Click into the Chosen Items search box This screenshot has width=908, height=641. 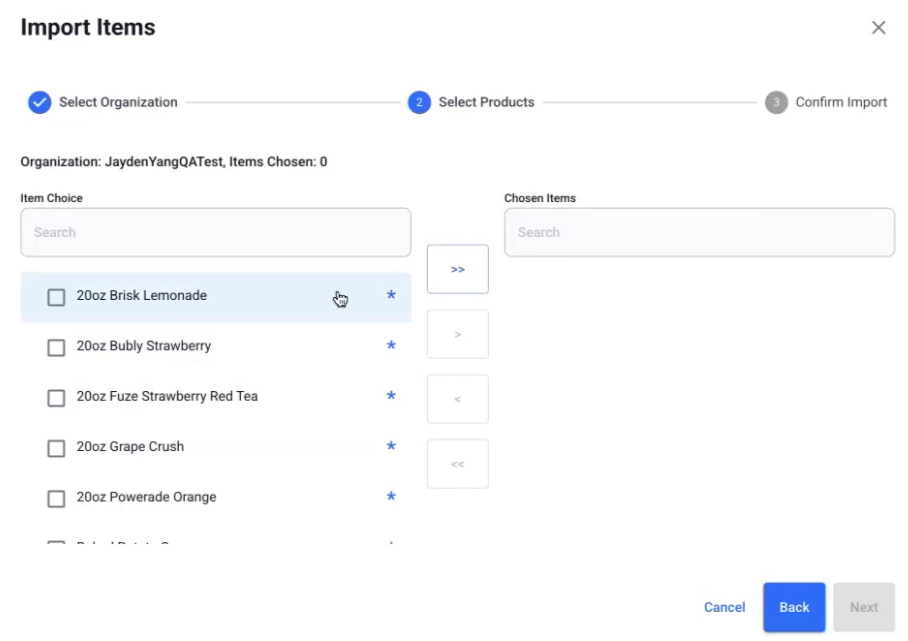point(699,232)
